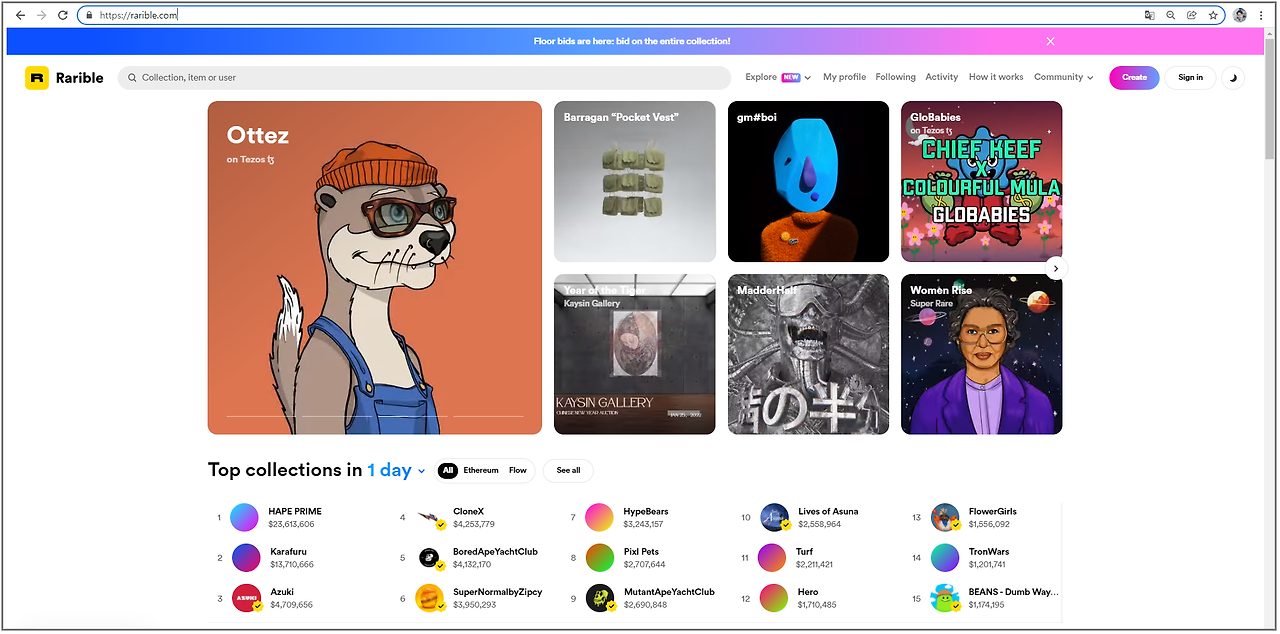Click browser forward arrow
This screenshot has width=1280, height=634.
[x=41, y=15]
